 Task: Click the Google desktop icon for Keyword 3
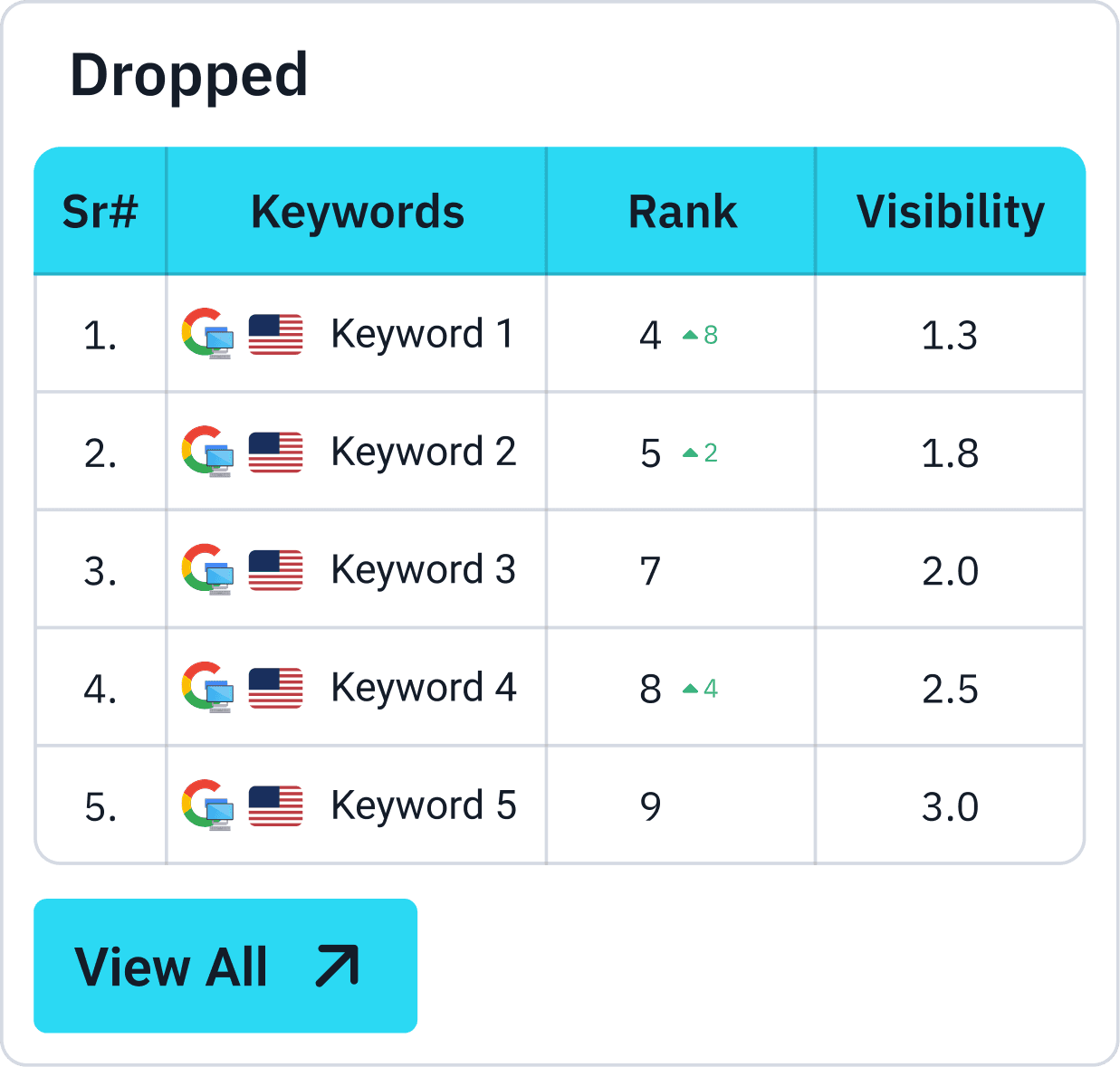point(207,570)
